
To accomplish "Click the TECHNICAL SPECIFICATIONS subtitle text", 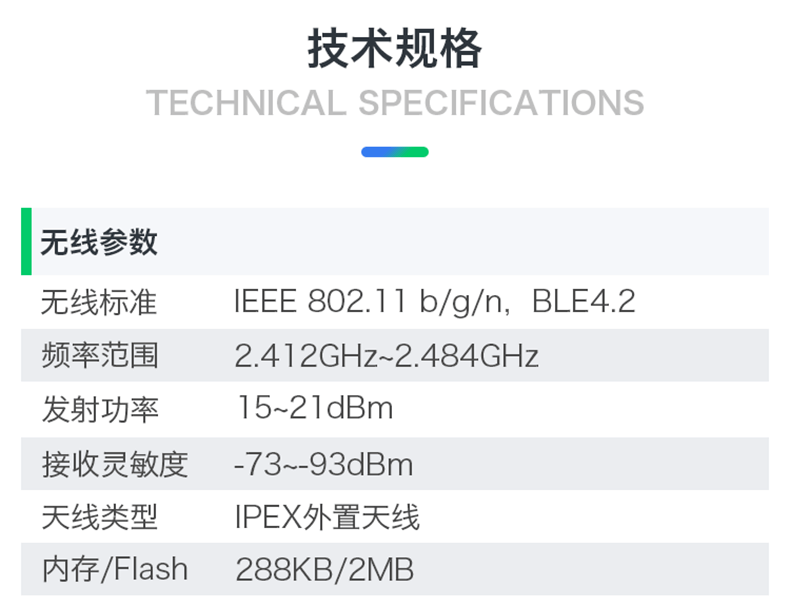I will point(394,103).
